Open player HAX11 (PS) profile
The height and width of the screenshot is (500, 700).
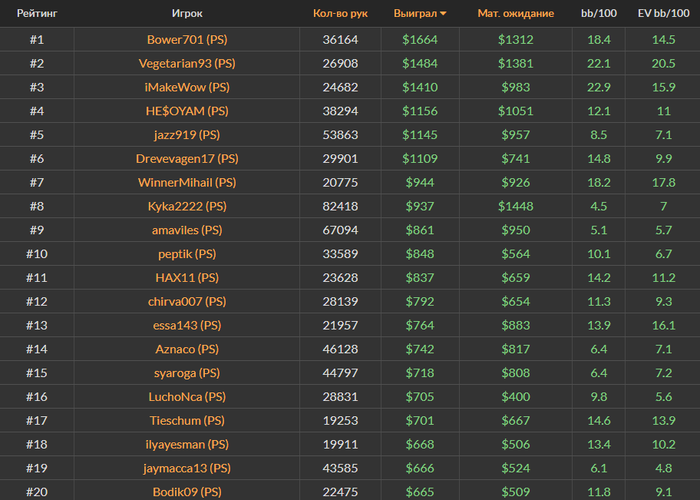tap(187, 278)
